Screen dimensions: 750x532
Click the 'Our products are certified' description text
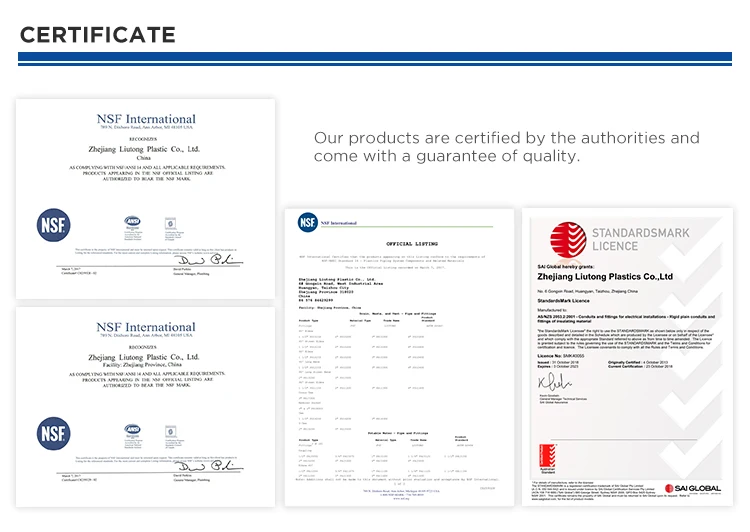point(506,146)
